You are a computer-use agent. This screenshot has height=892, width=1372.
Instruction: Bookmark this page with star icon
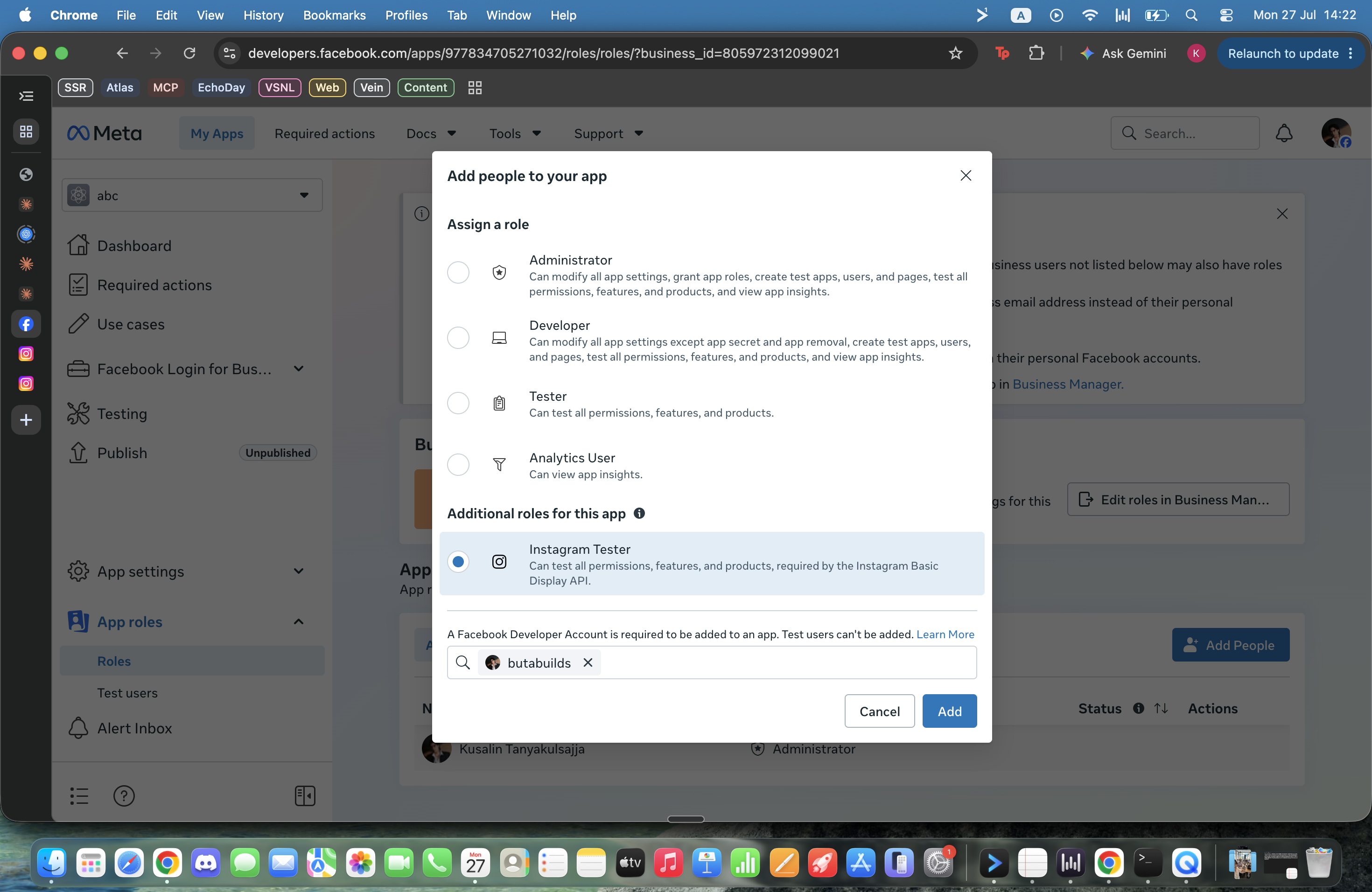click(956, 54)
